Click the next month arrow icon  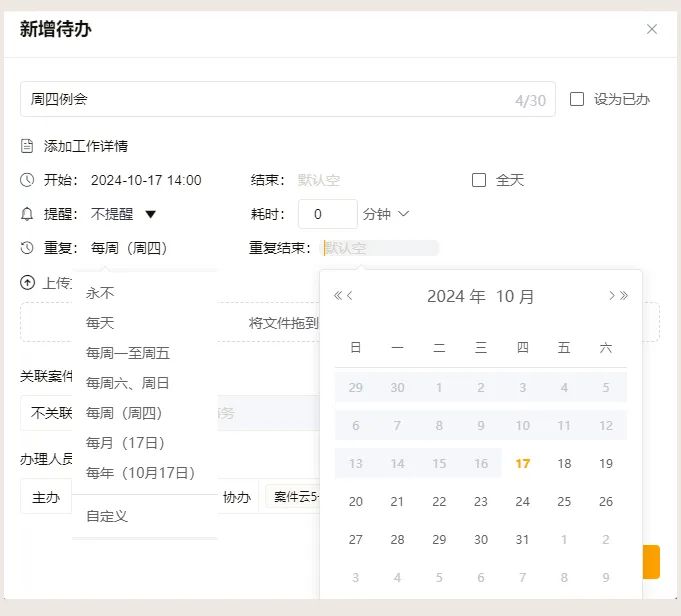(611, 295)
